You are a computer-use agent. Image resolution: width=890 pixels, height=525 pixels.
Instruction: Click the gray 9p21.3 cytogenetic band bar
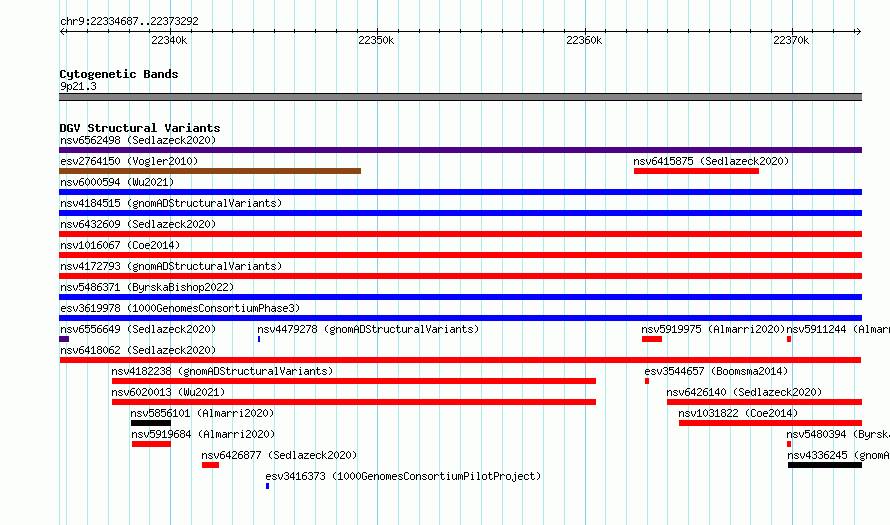point(460,97)
